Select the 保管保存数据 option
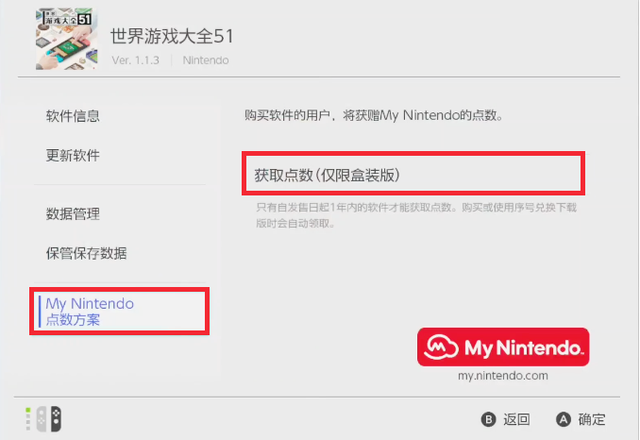The image size is (640, 440). coord(86,253)
